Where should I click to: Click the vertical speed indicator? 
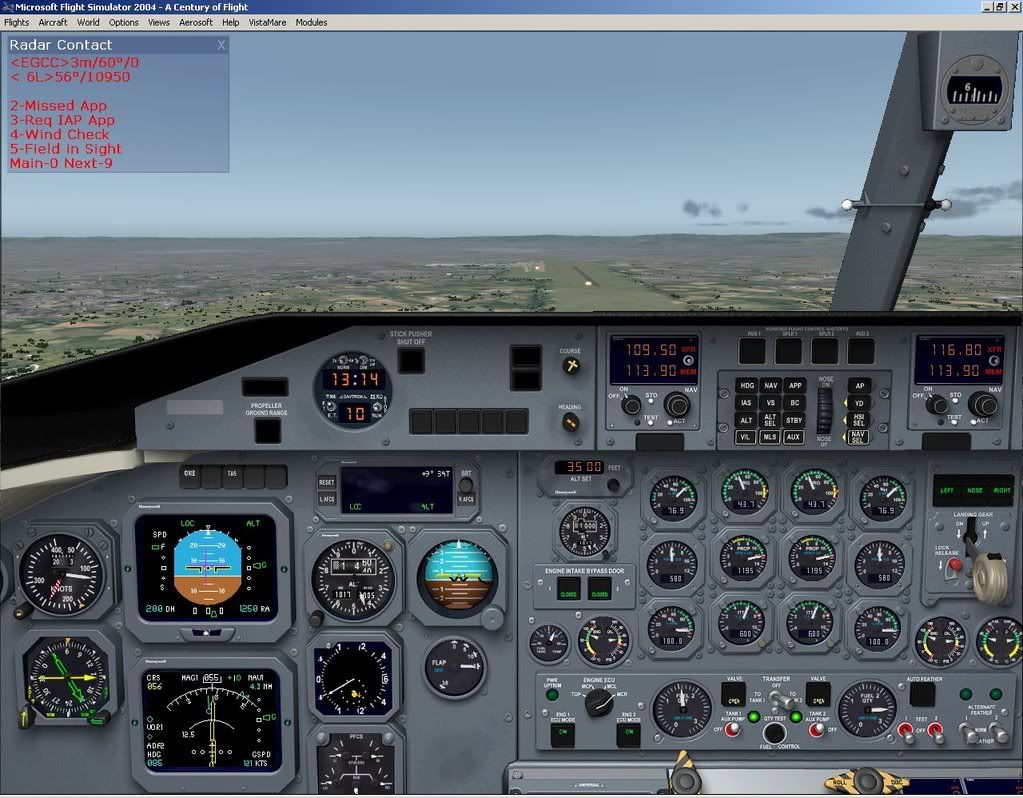pos(353,678)
